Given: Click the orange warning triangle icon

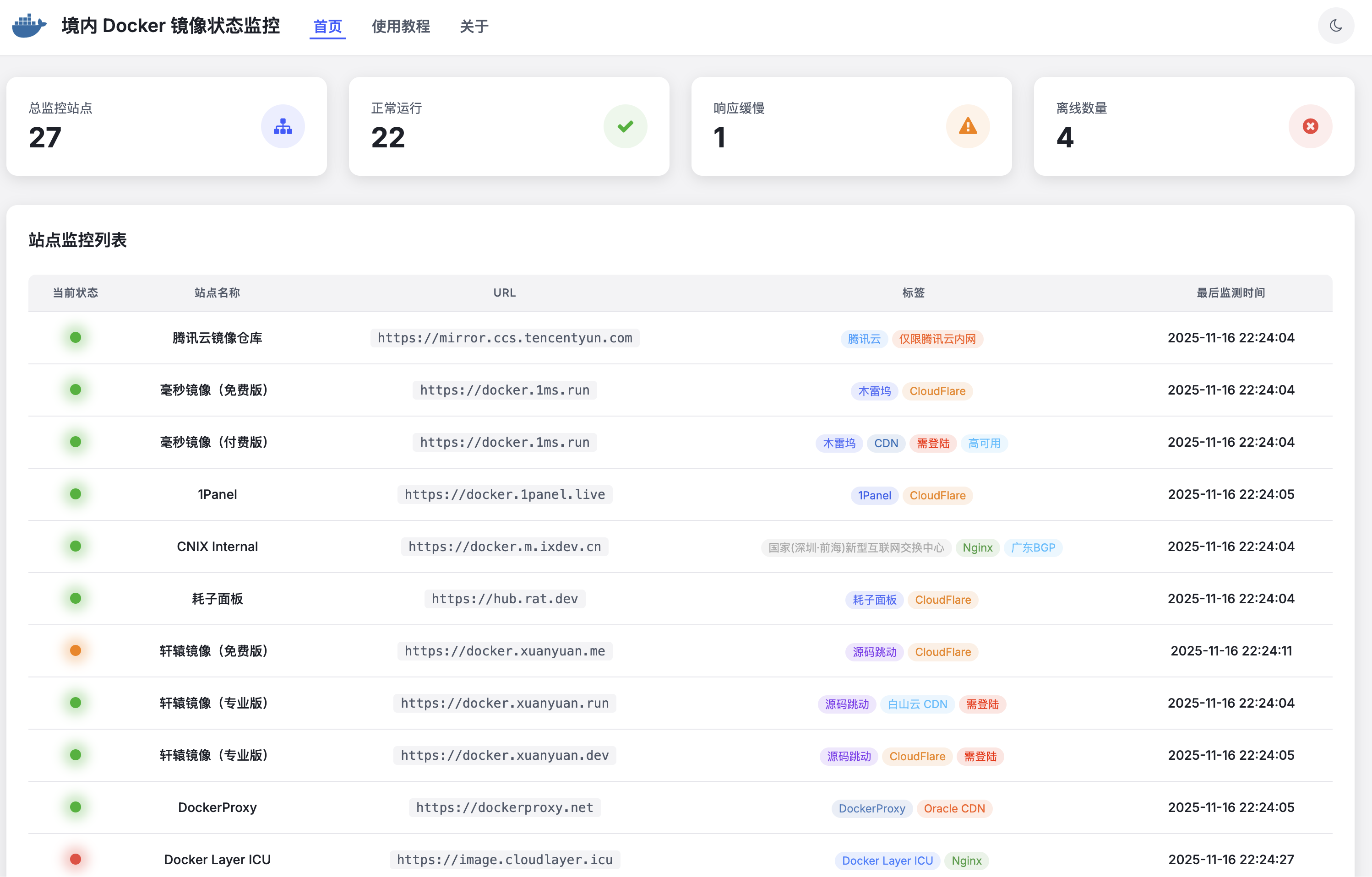Looking at the screenshot, I should (x=968, y=126).
